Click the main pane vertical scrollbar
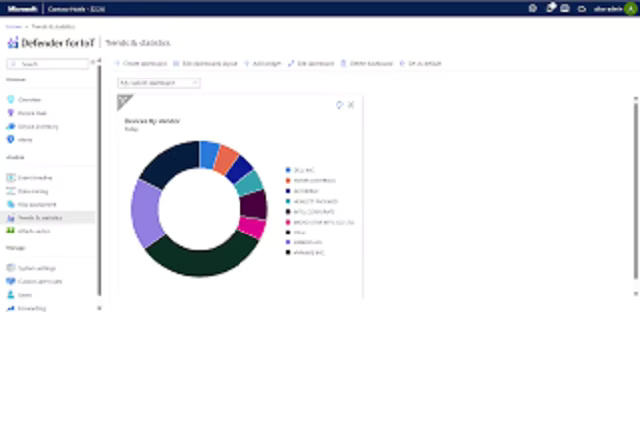This screenshot has width=640, height=431. tap(636, 191)
